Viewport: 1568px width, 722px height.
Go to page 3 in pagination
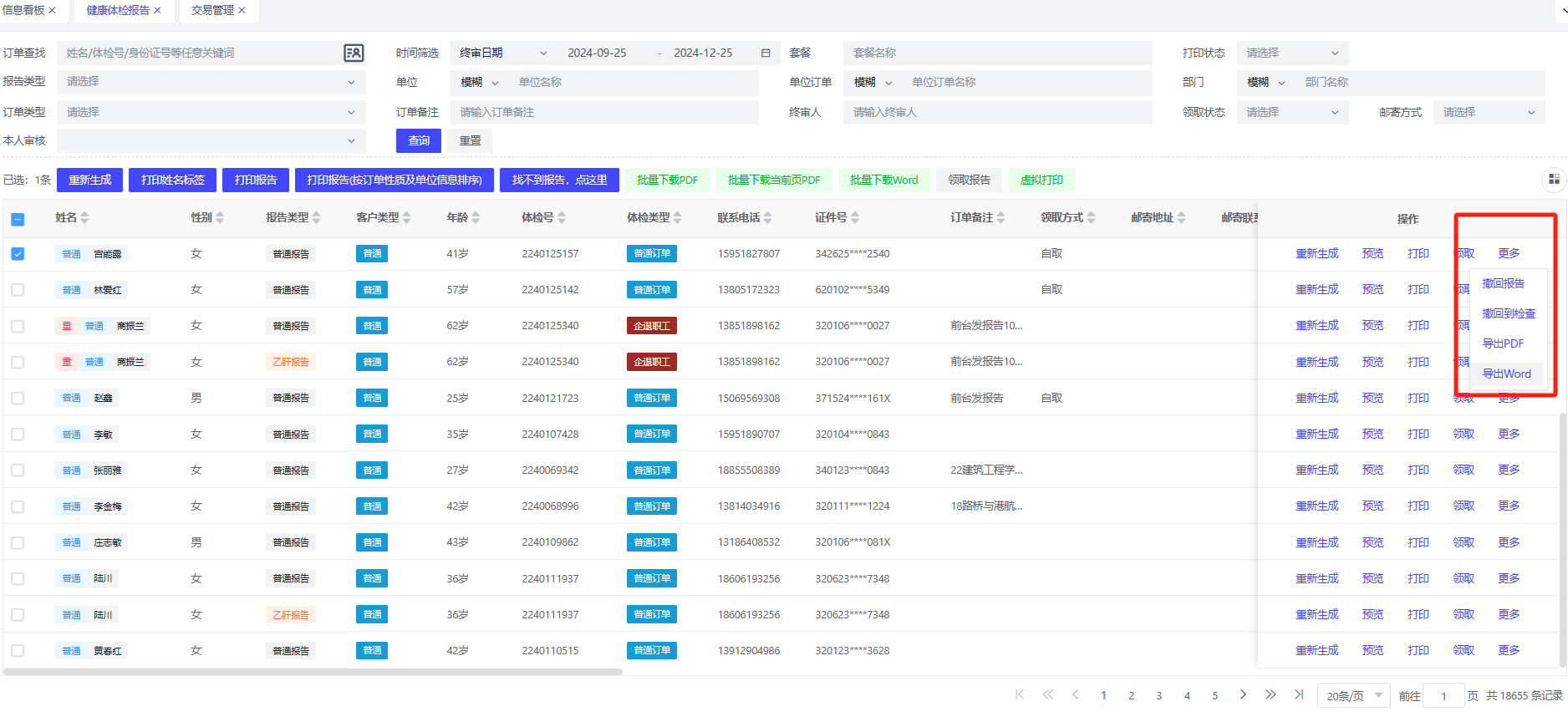pos(1159,695)
